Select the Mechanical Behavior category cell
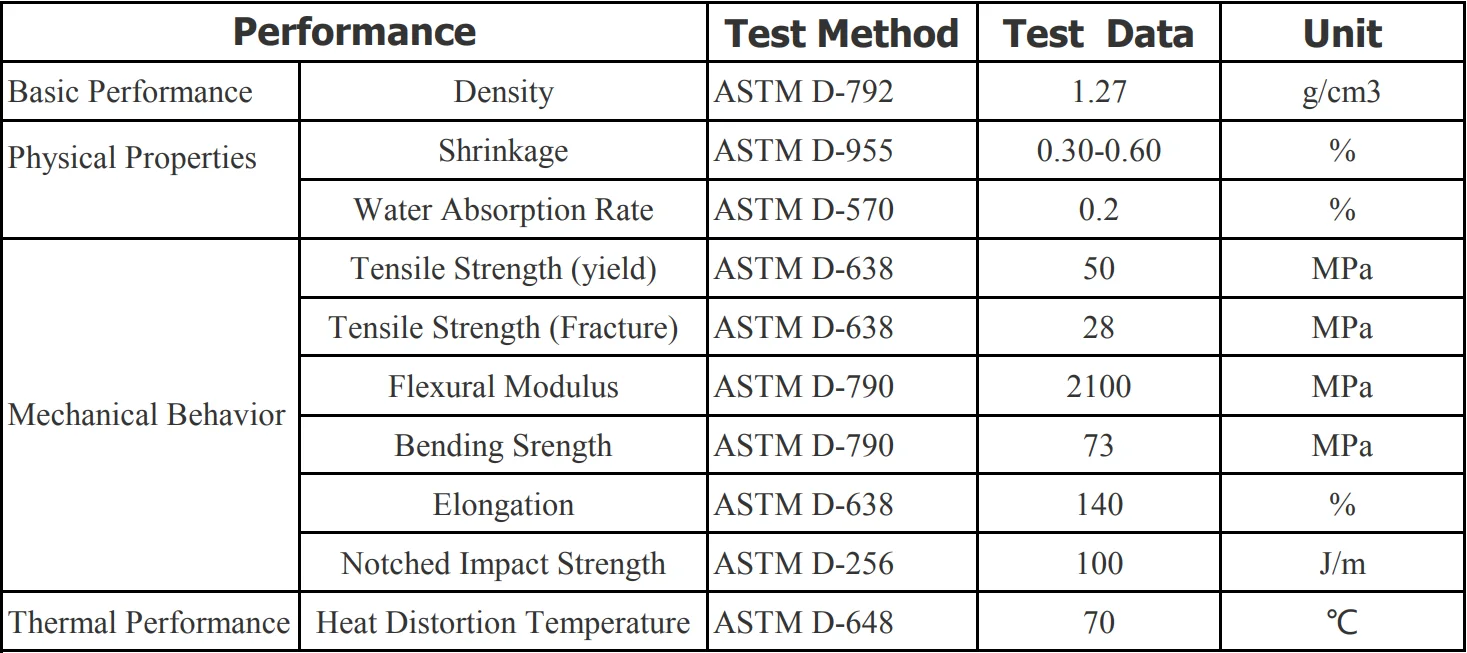The height and width of the screenshot is (653, 1467). pos(147,415)
